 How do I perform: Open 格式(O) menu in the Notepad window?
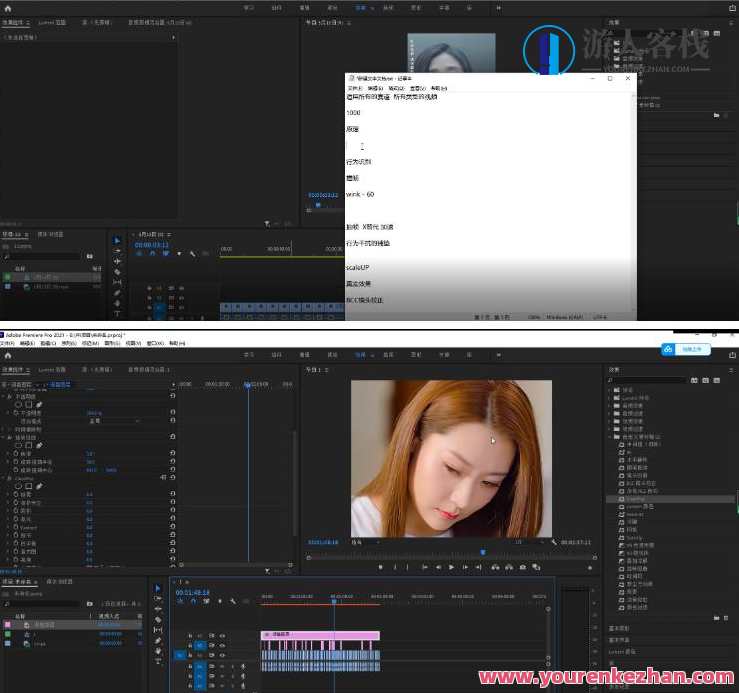396,88
